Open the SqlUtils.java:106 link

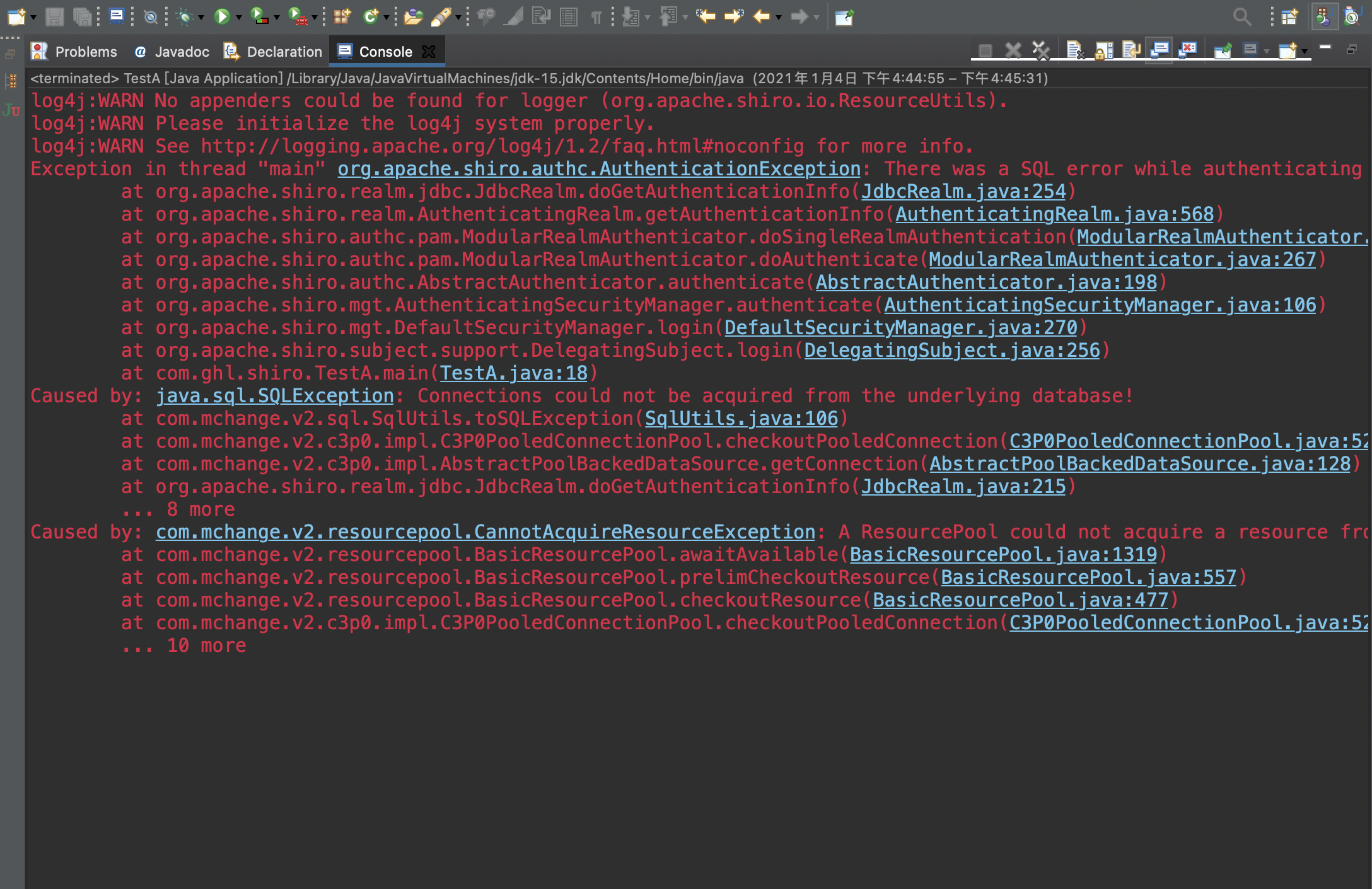coord(741,418)
